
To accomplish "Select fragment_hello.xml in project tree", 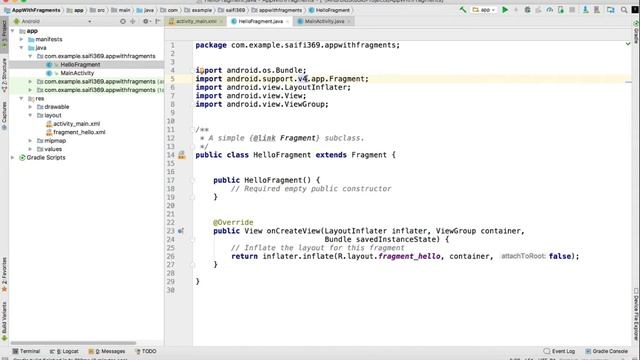I will pyautogui.click(x=79, y=132).
